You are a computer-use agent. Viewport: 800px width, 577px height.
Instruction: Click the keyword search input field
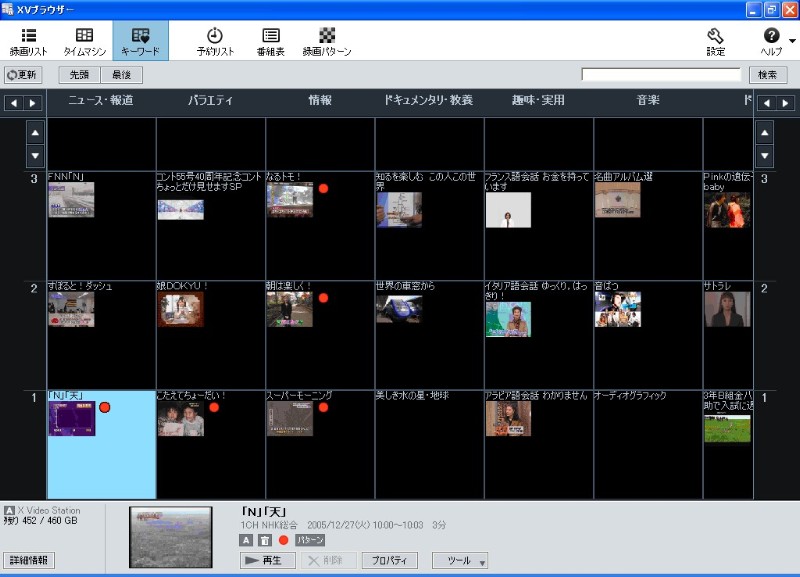pos(661,75)
